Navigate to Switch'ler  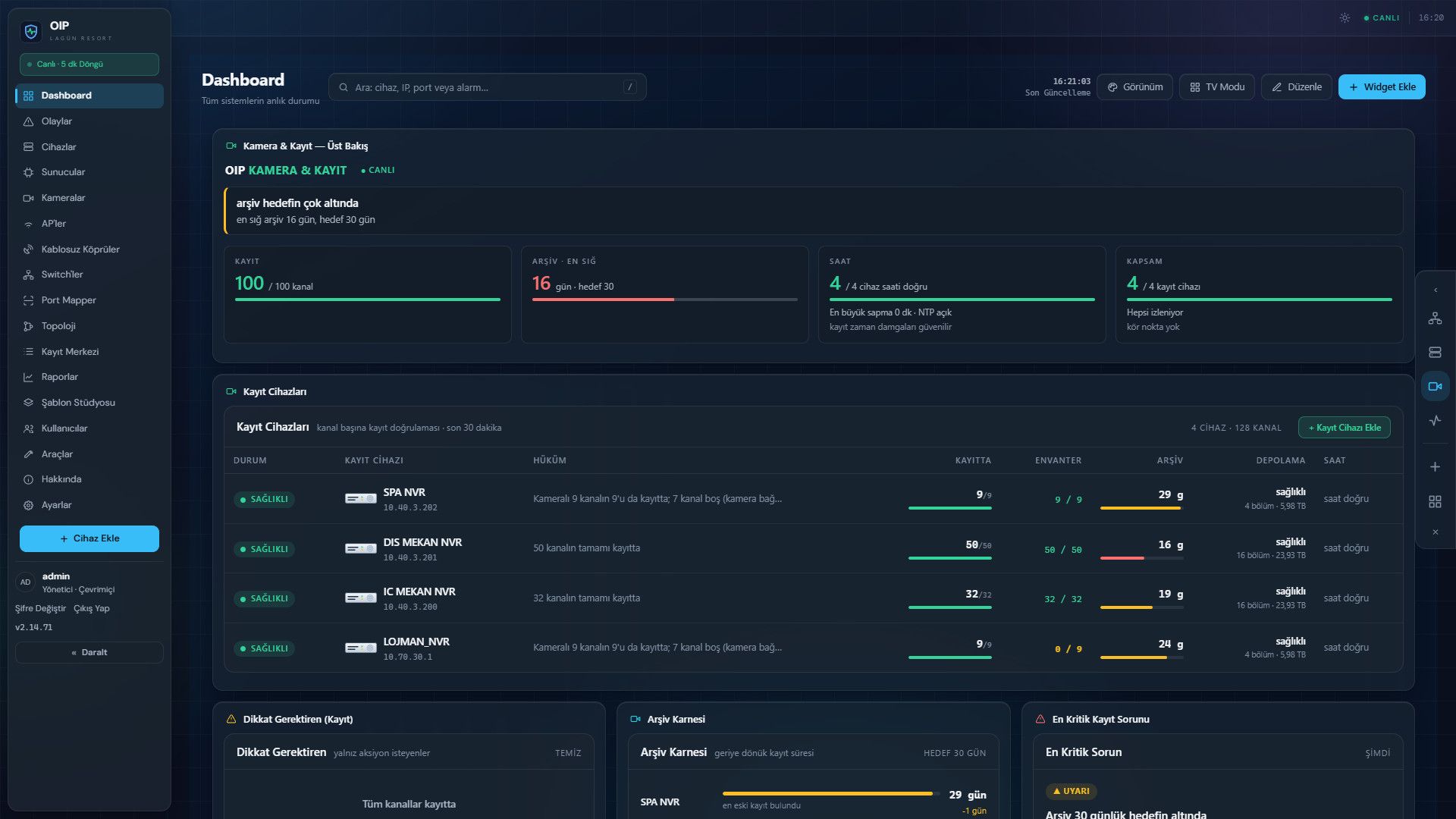point(89,275)
